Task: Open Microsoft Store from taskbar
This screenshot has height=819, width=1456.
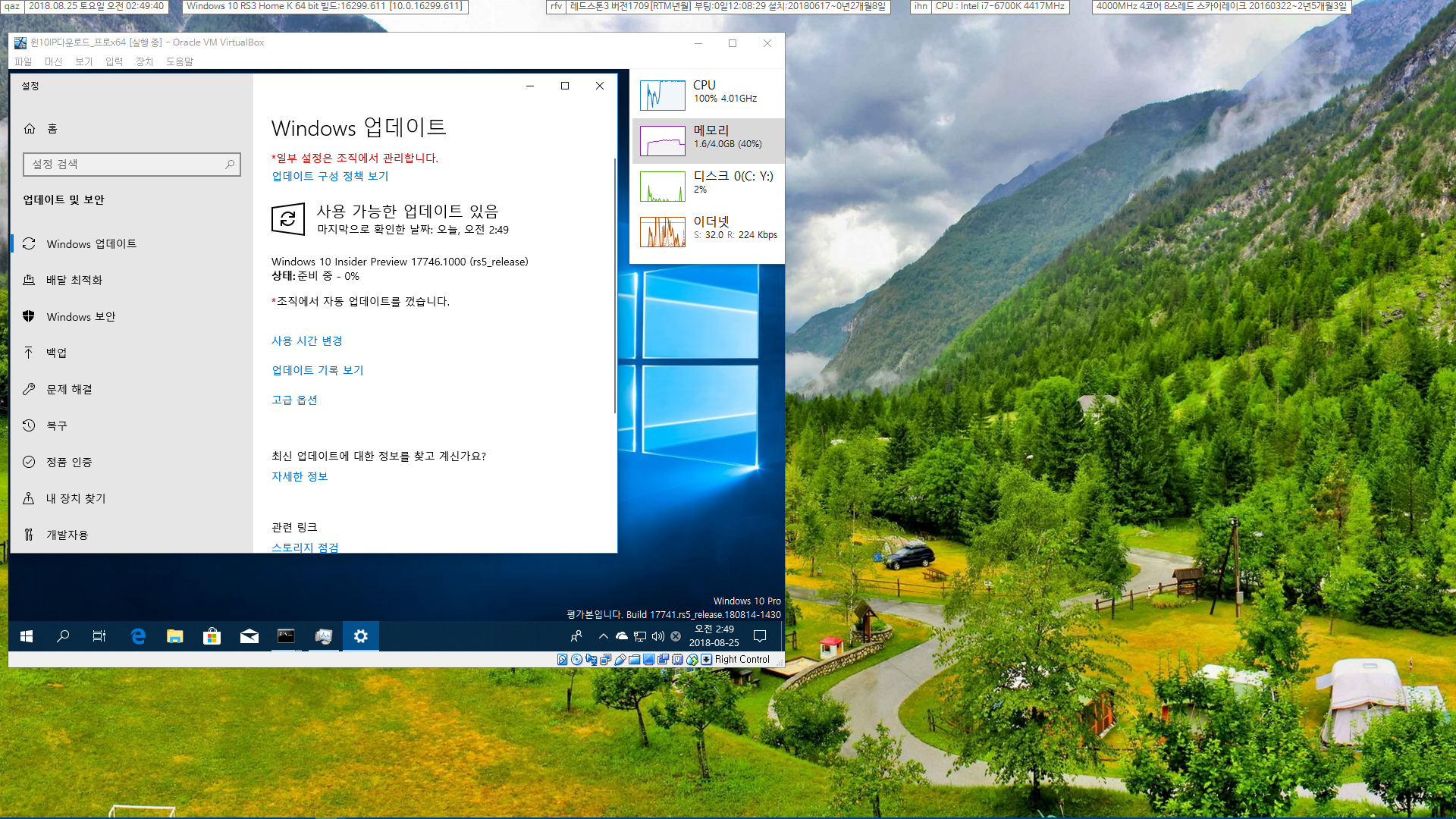Action: point(212,636)
